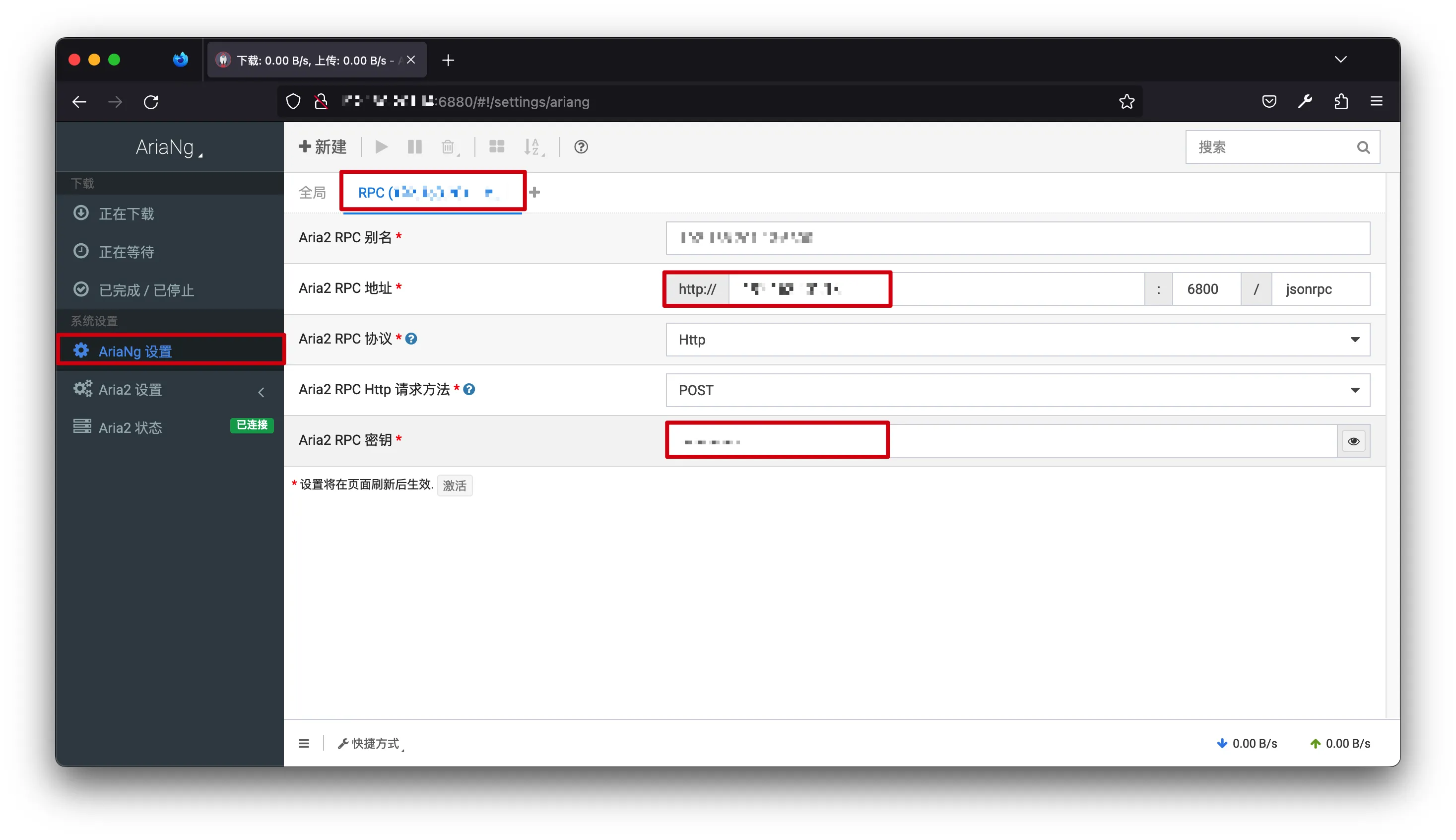Open a new browser tab

click(448, 60)
